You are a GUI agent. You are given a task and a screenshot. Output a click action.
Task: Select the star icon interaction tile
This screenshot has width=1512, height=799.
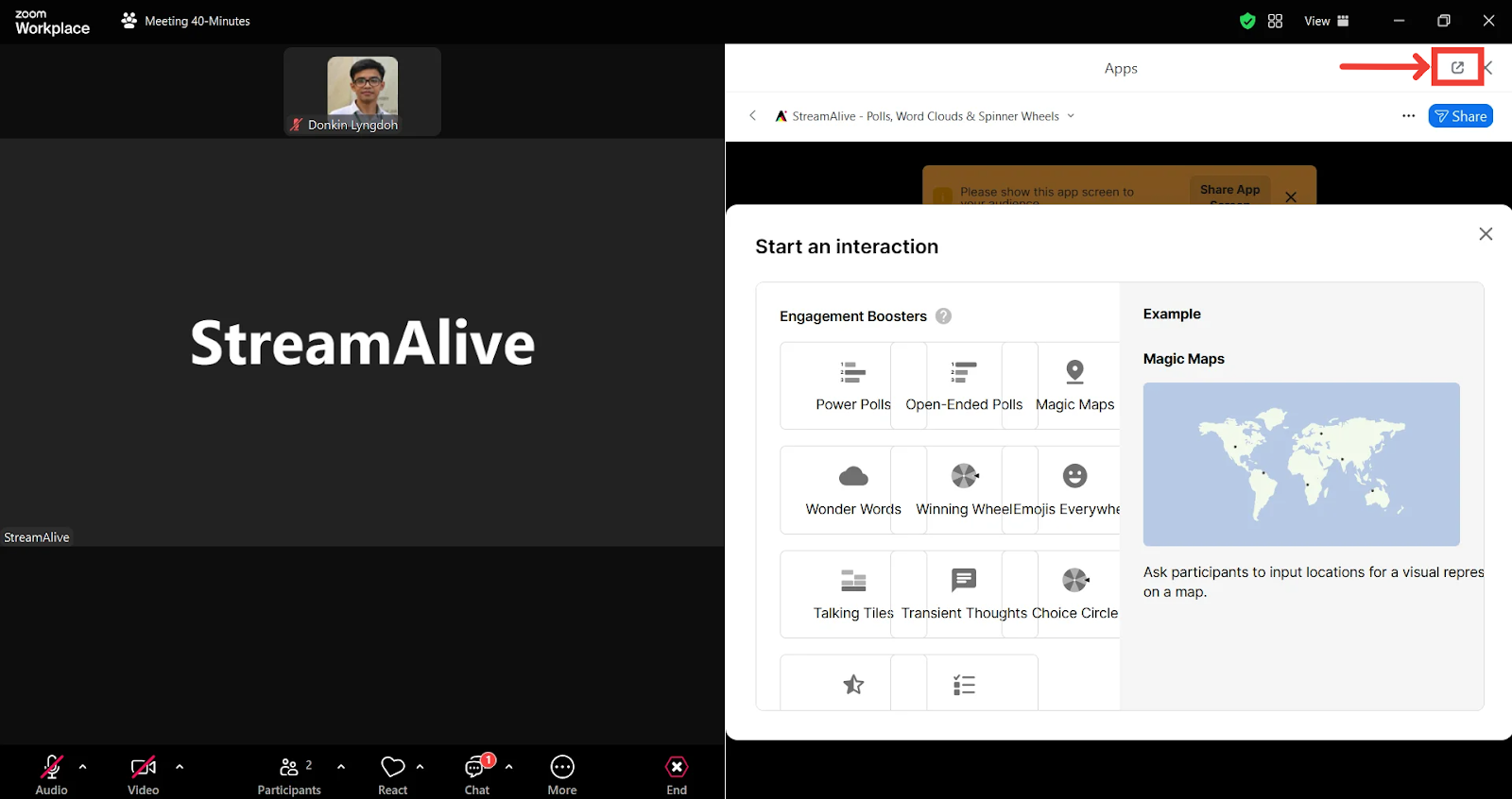(853, 684)
